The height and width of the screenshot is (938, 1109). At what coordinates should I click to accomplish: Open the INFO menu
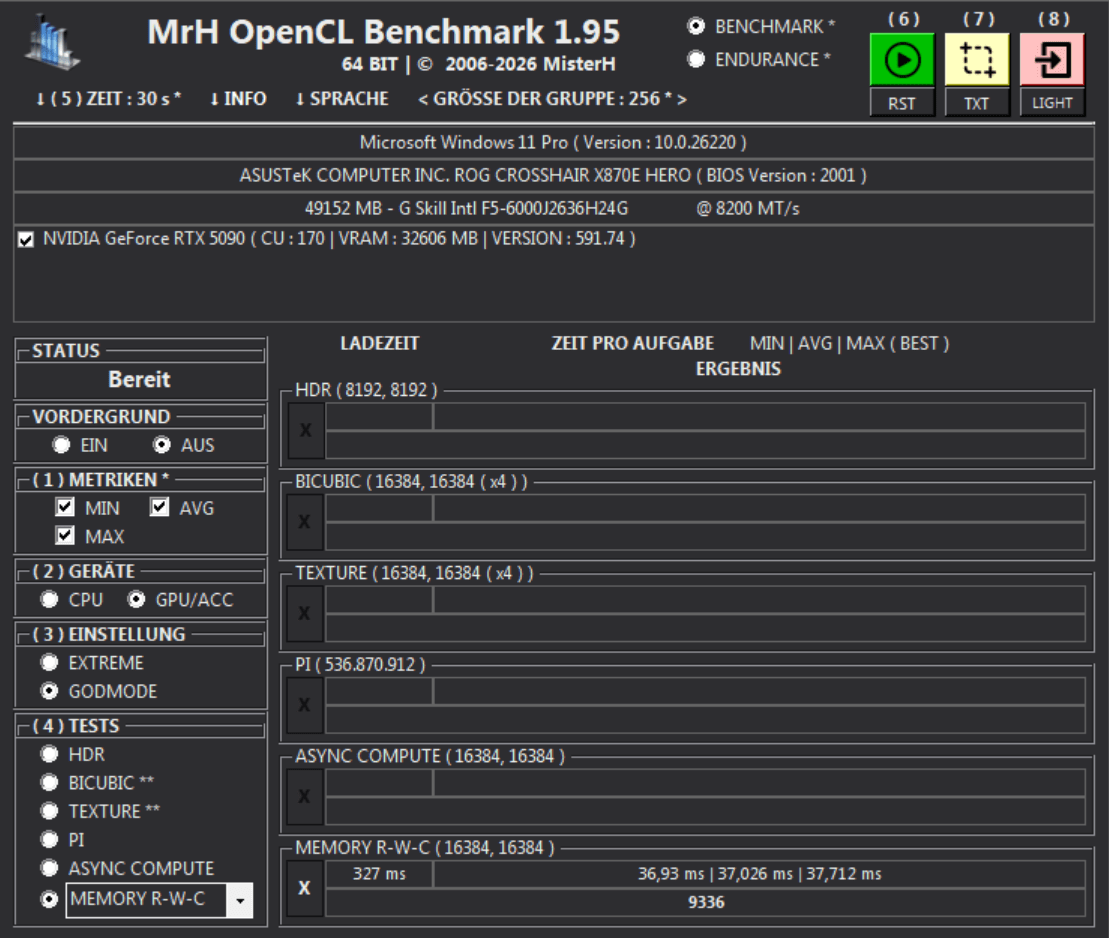tap(238, 99)
